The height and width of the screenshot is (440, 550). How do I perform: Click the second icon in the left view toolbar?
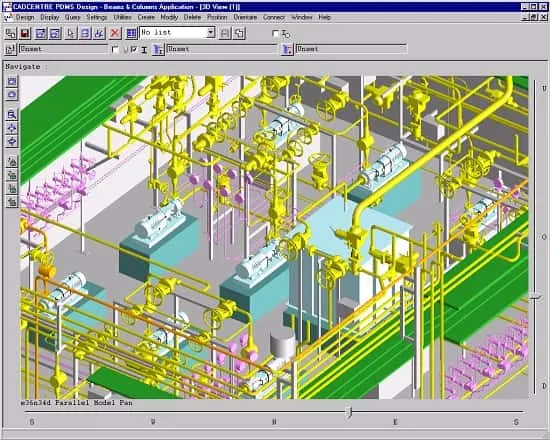(x=12, y=95)
